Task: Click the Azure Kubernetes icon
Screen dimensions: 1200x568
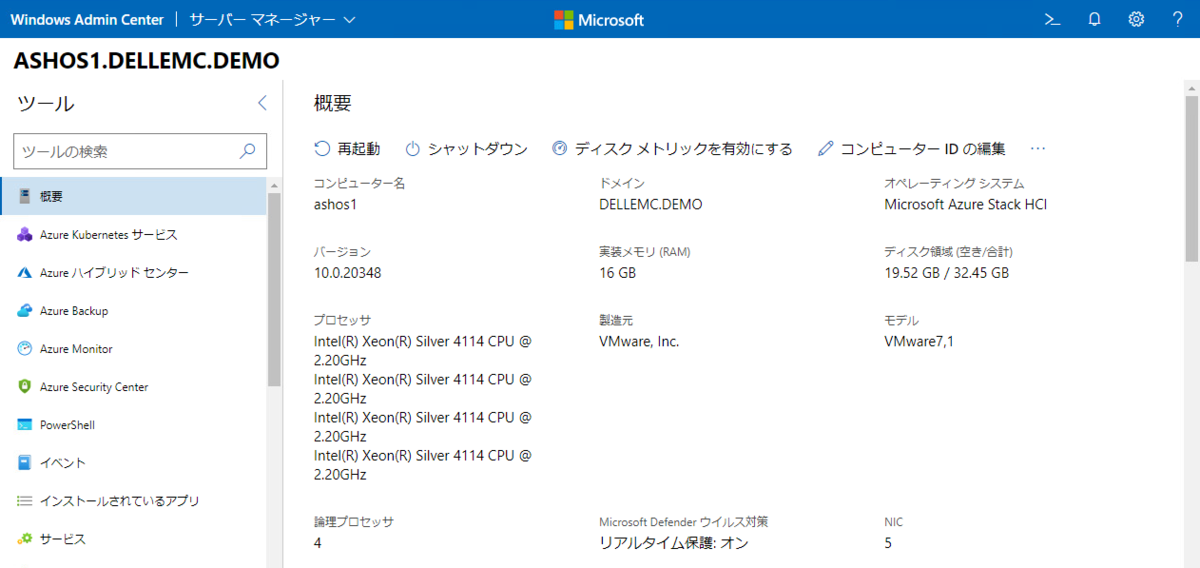Action: pyautogui.click(x=25, y=234)
